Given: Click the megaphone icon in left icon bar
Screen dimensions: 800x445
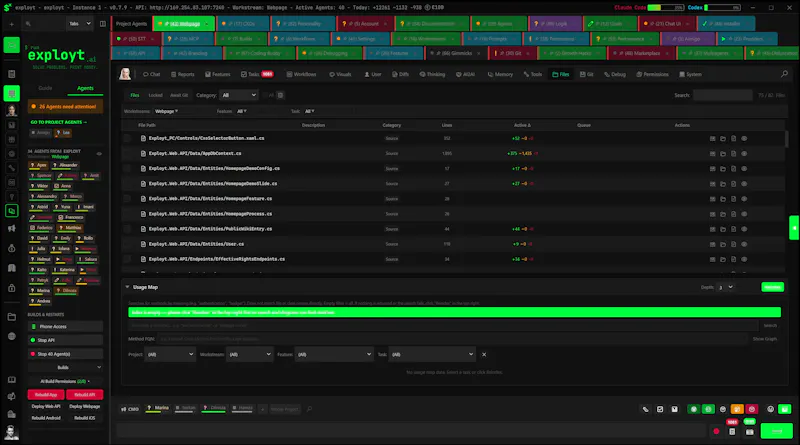Looking at the screenshot, I should pyautogui.click(x=11, y=229).
